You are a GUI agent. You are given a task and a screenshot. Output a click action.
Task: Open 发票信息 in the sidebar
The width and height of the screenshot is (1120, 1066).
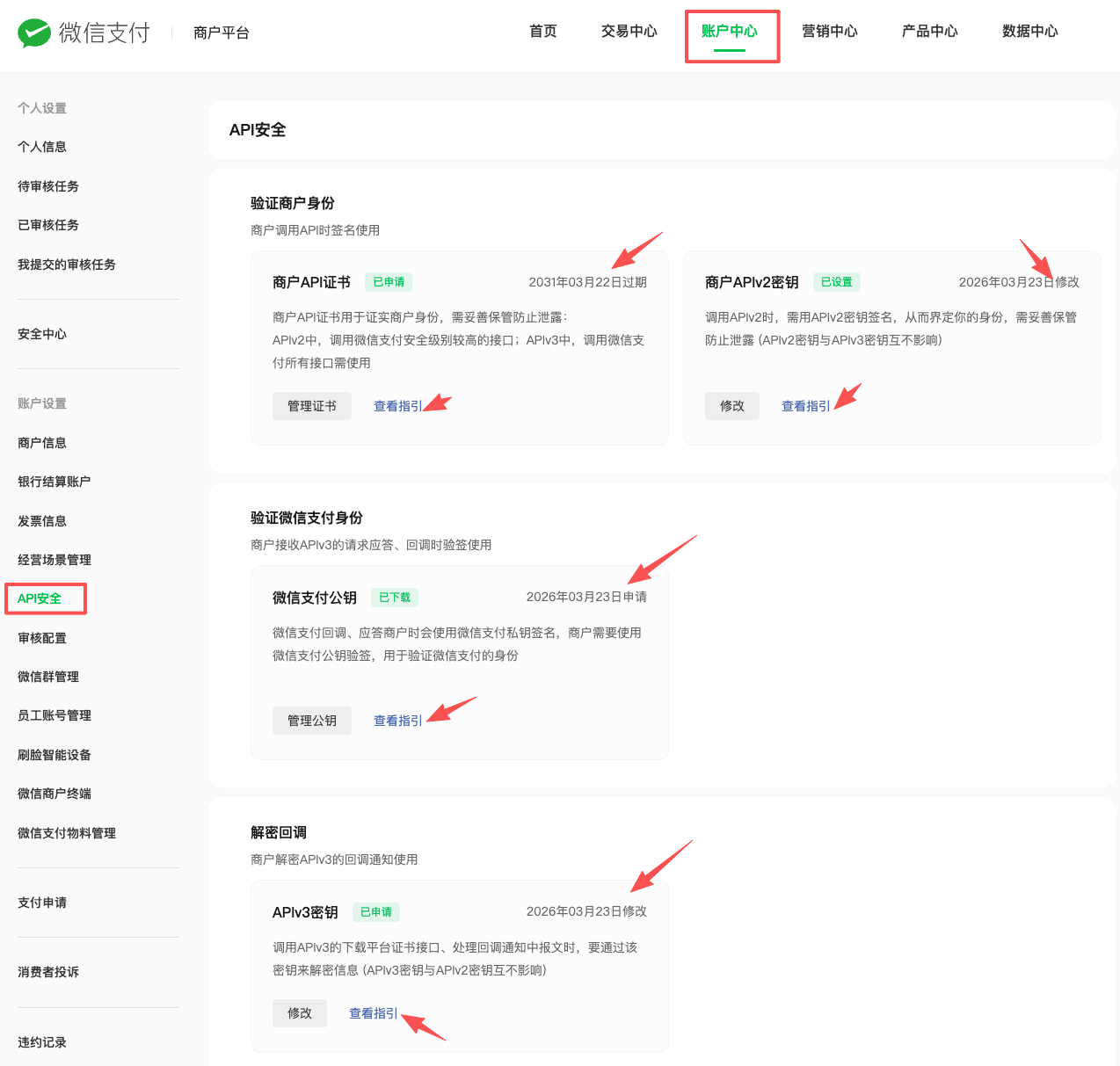pos(42,521)
